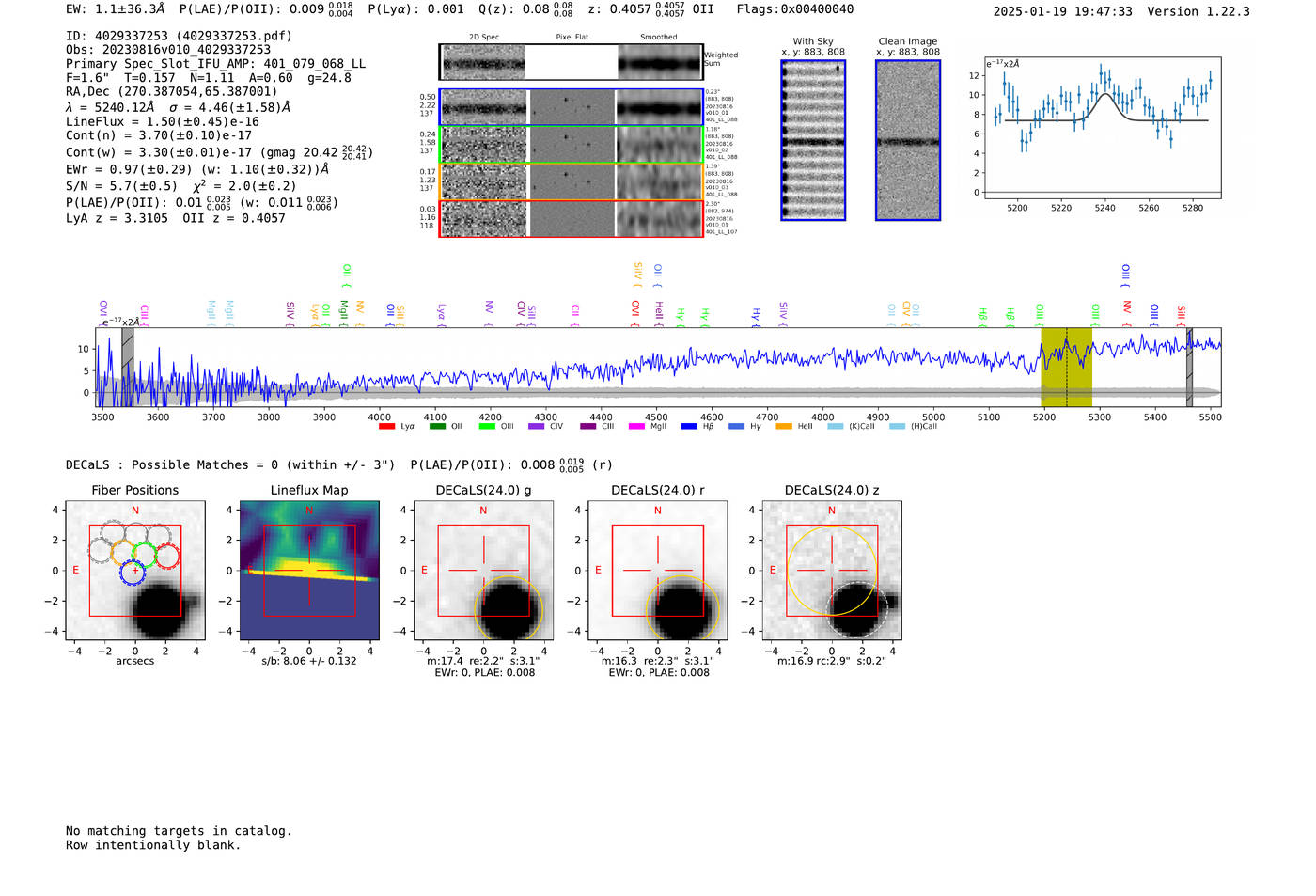This screenshot has height=896, width=1316.
Task: Open the DECaLS(24.0) z cutout
Action: pyautogui.click(x=831, y=571)
